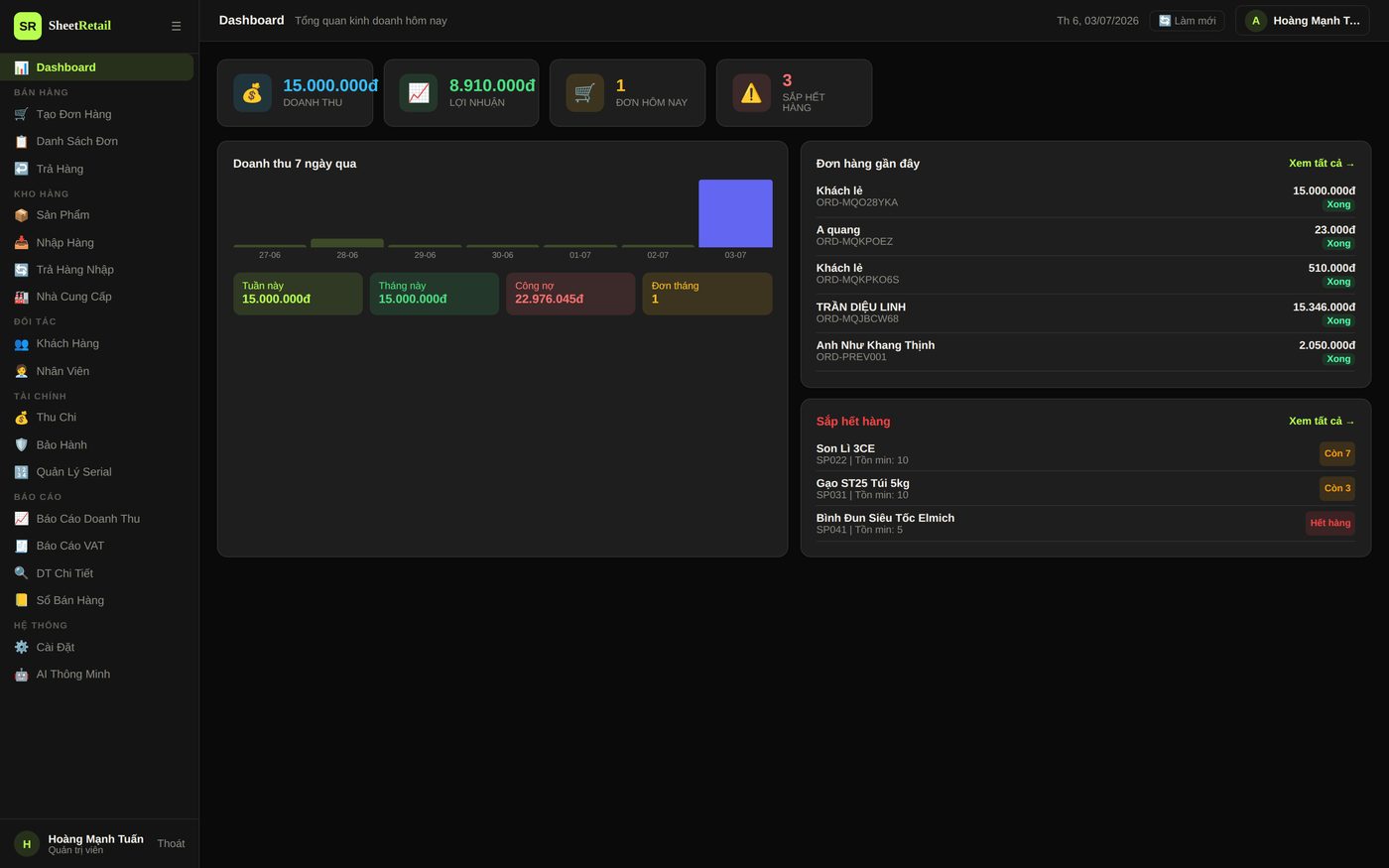Viewport: 1389px width, 868px height.
Task: Click the money bag icon on Doanh Thu card
Action: pyautogui.click(x=252, y=92)
